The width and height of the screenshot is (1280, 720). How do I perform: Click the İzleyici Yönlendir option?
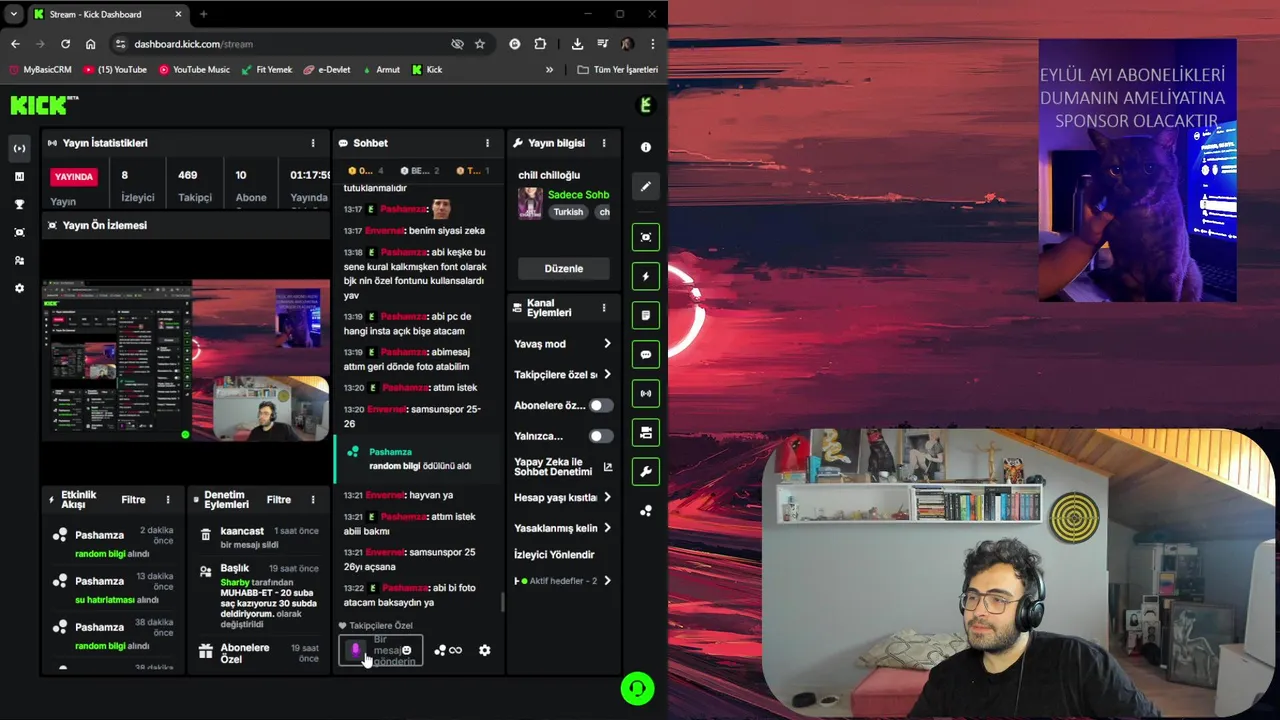tap(554, 555)
